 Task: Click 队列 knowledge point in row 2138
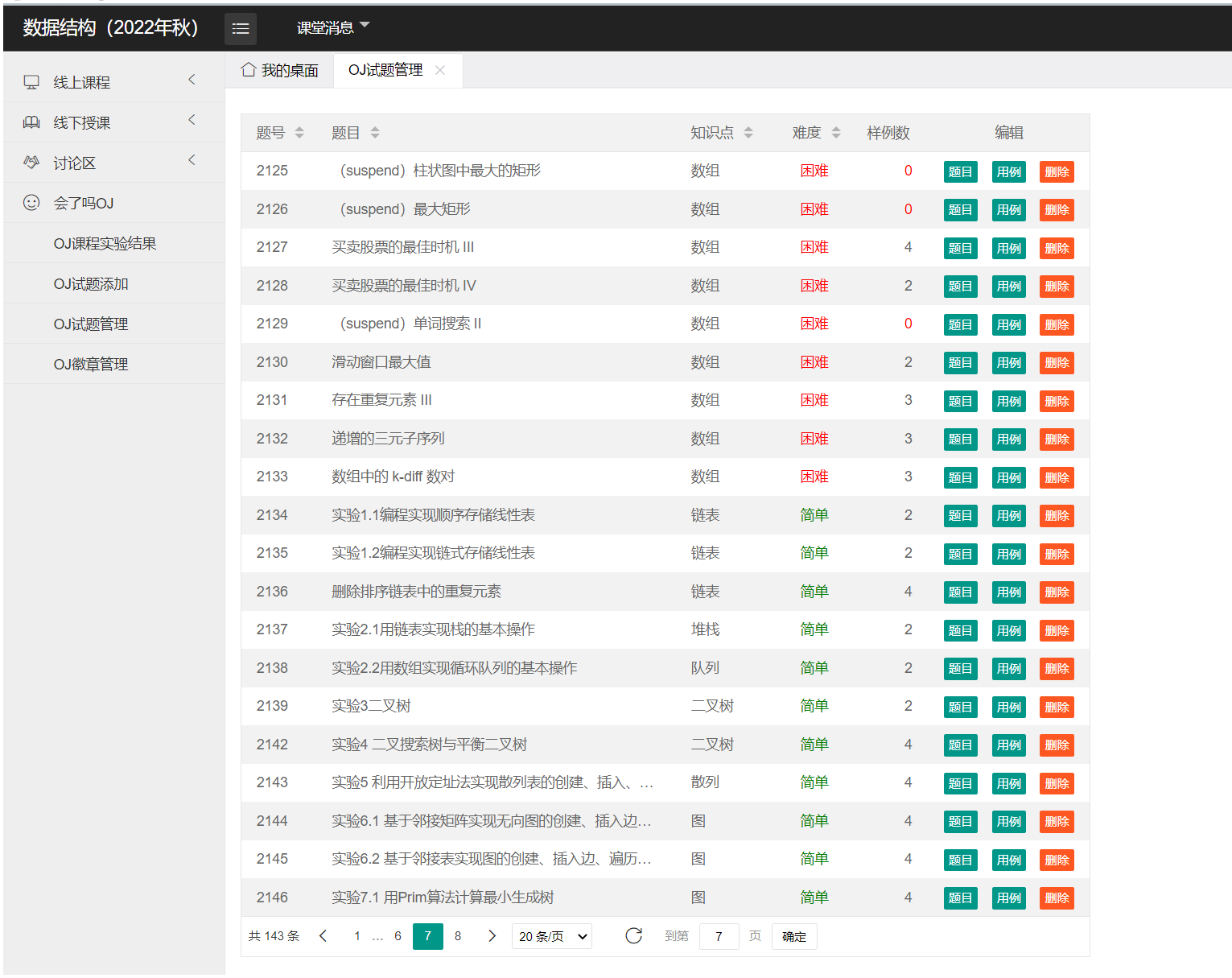click(705, 668)
